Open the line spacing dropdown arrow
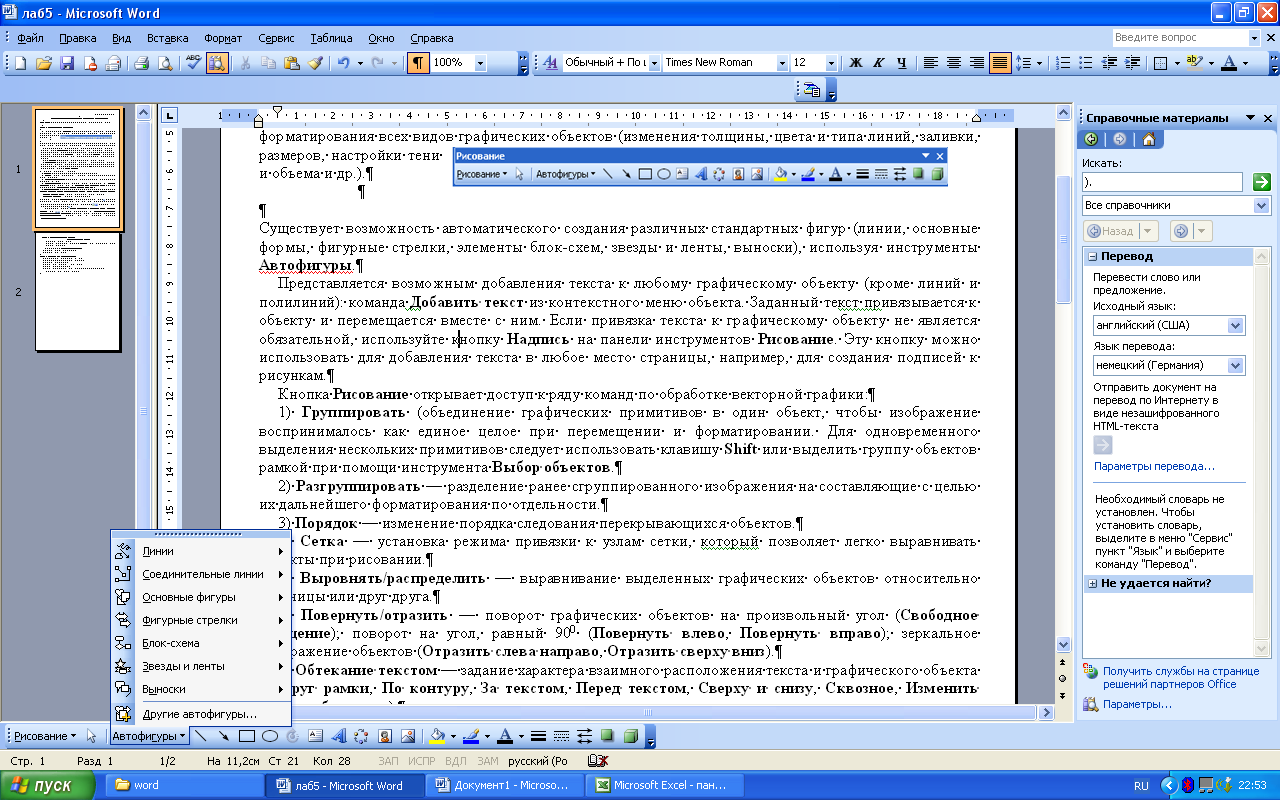 (1039, 62)
